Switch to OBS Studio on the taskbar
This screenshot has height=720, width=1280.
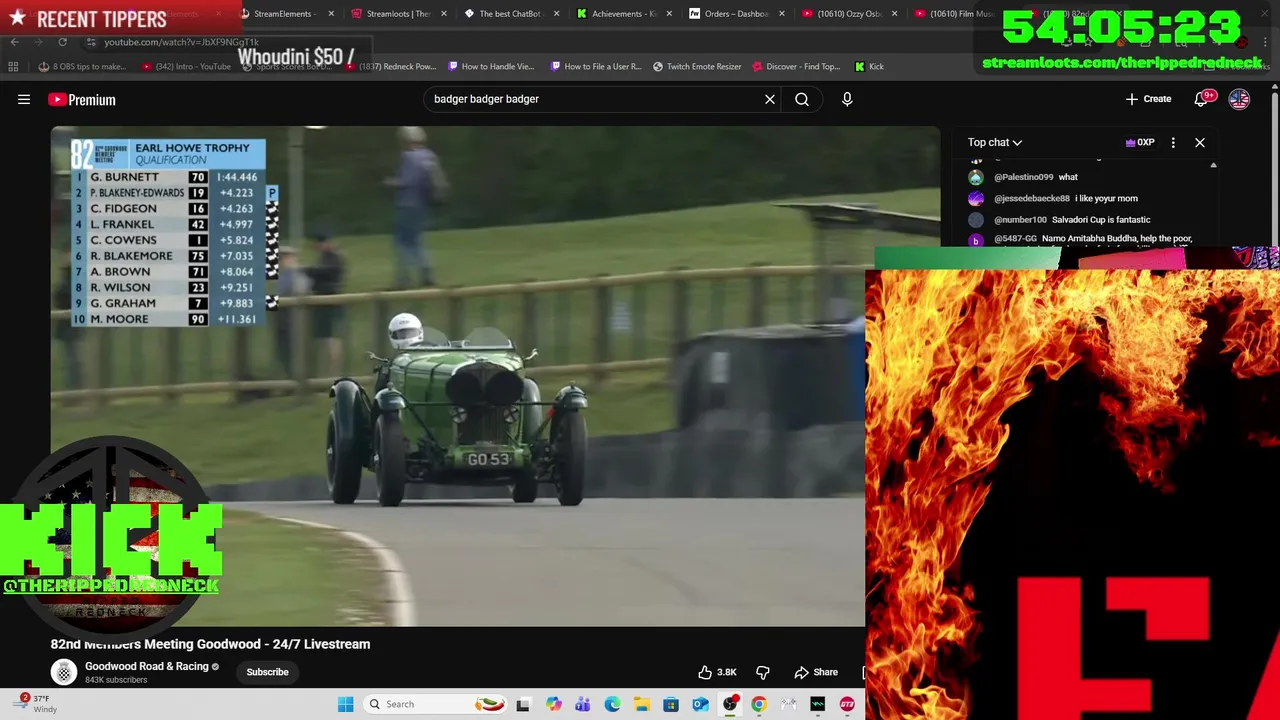coord(730,704)
